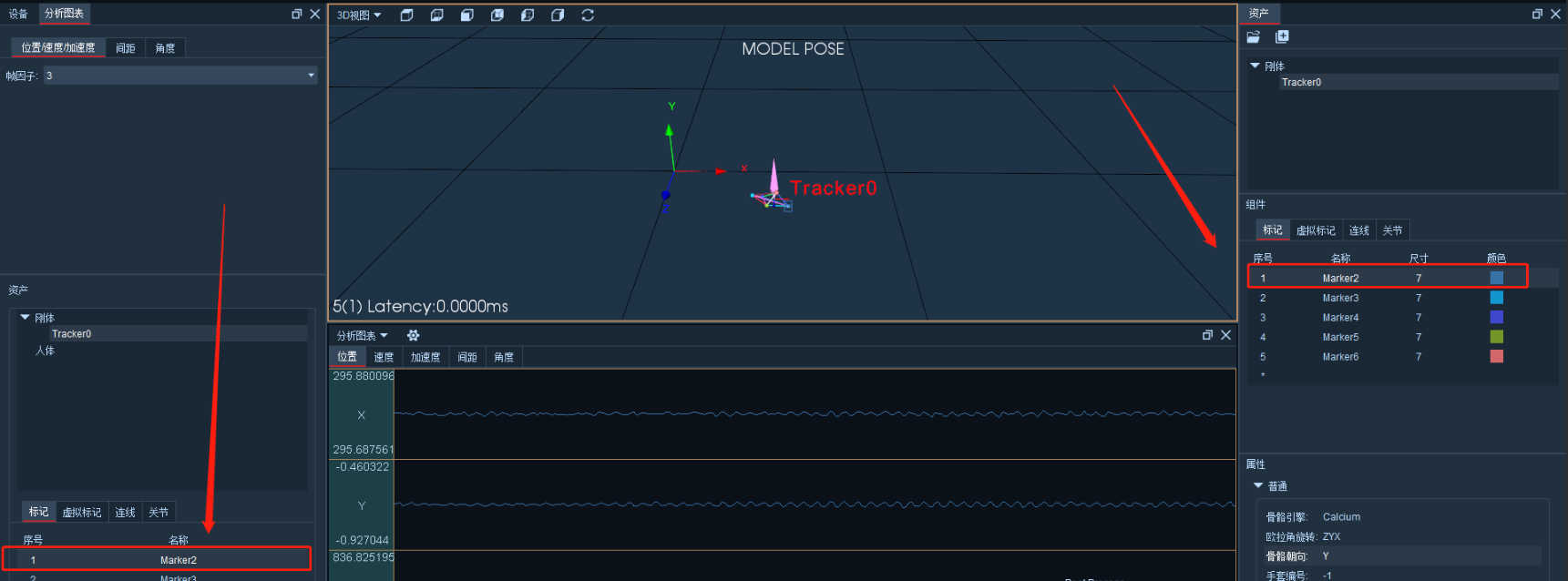
Task: Select the solid shaded cube view icon
Action: 467,15
